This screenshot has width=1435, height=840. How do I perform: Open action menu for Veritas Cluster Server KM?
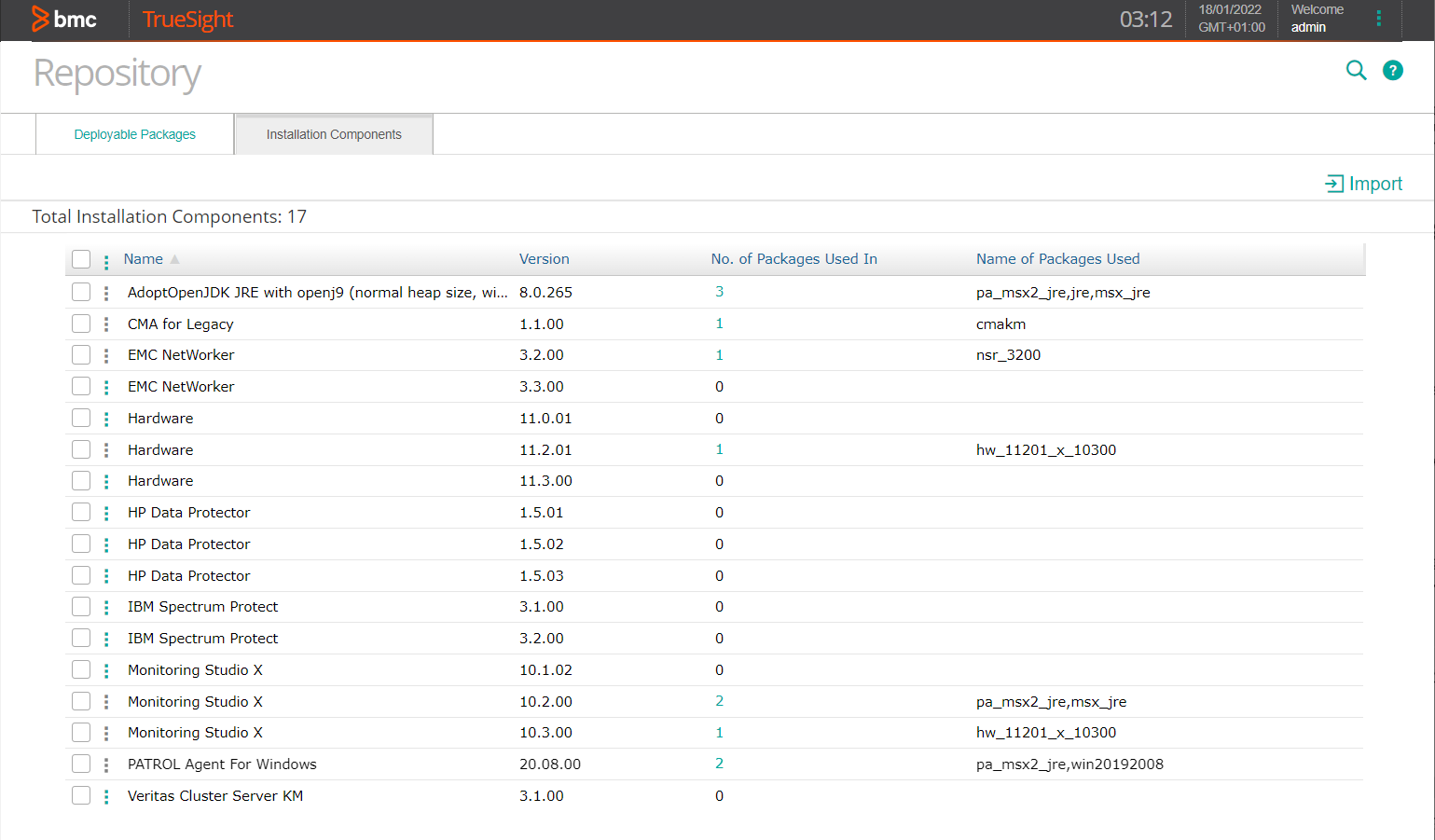(106, 796)
